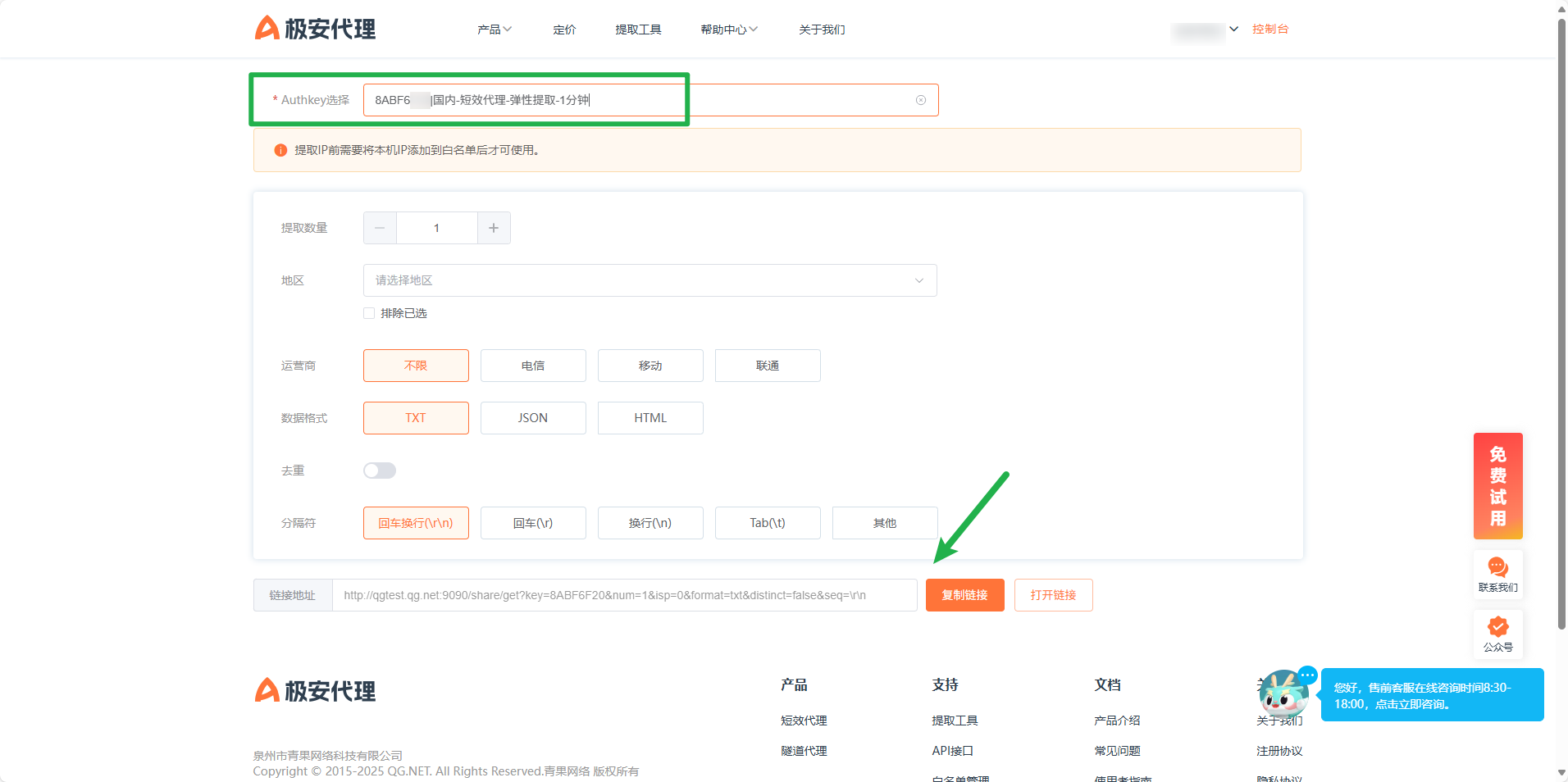1568x782 pixels.
Task: Clear the Authkey selection field
Action: pos(921,100)
